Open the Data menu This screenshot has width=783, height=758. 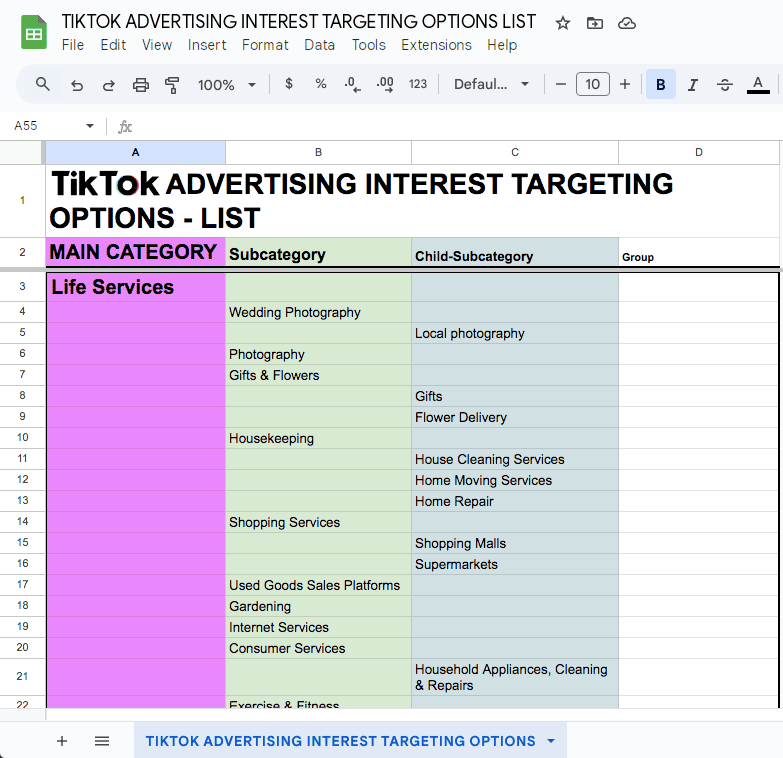pyautogui.click(x=320, y=45)
